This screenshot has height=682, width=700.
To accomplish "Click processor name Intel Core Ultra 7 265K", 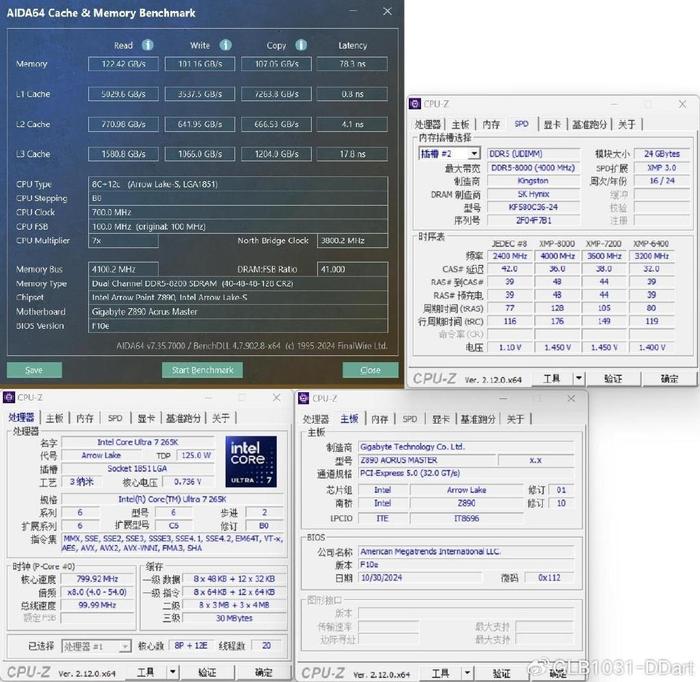I will 138,442.
